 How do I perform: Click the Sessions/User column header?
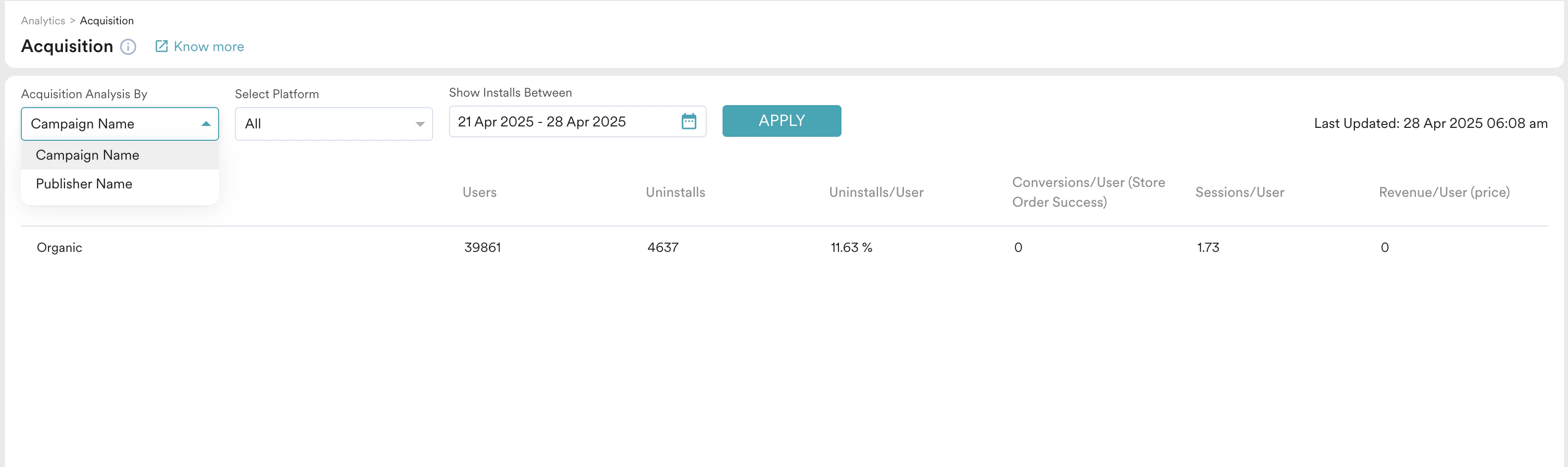(1239, 192)
